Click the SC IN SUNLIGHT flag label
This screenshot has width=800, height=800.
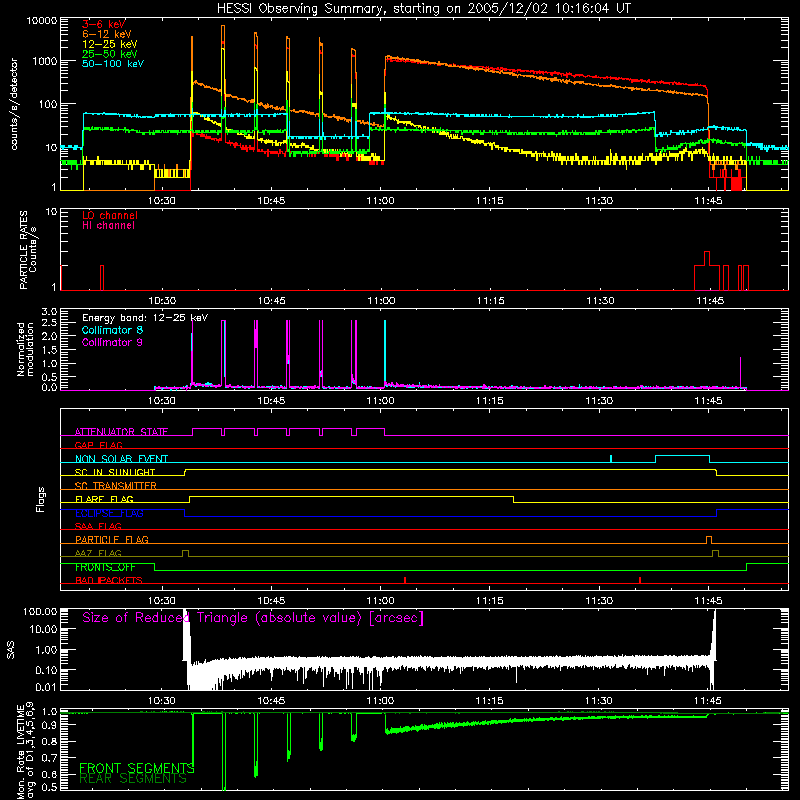[x=115, y=472]
